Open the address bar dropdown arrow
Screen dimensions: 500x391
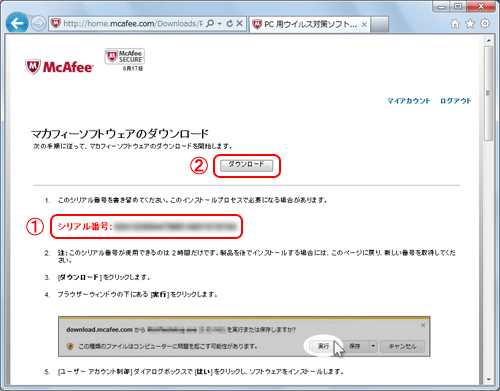(x=219, y=24)
